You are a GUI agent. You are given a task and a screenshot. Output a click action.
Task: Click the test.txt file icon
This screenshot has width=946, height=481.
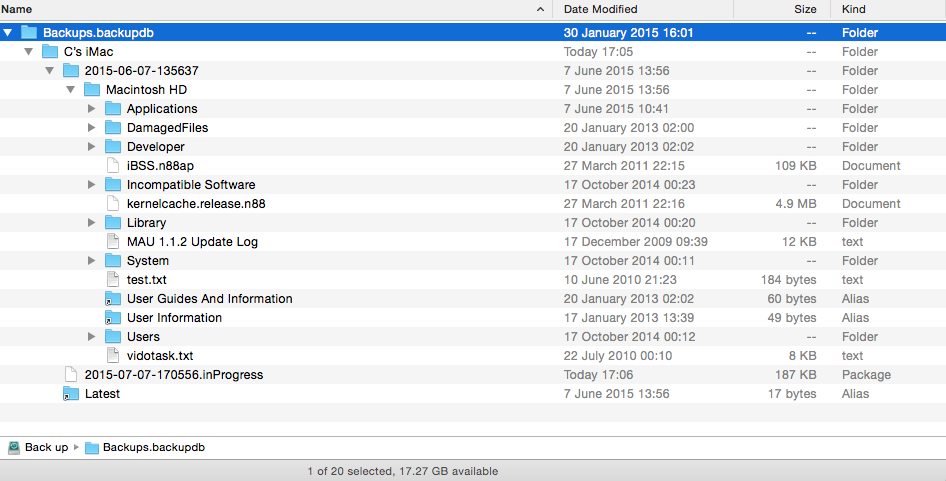(x=113, y=280)
